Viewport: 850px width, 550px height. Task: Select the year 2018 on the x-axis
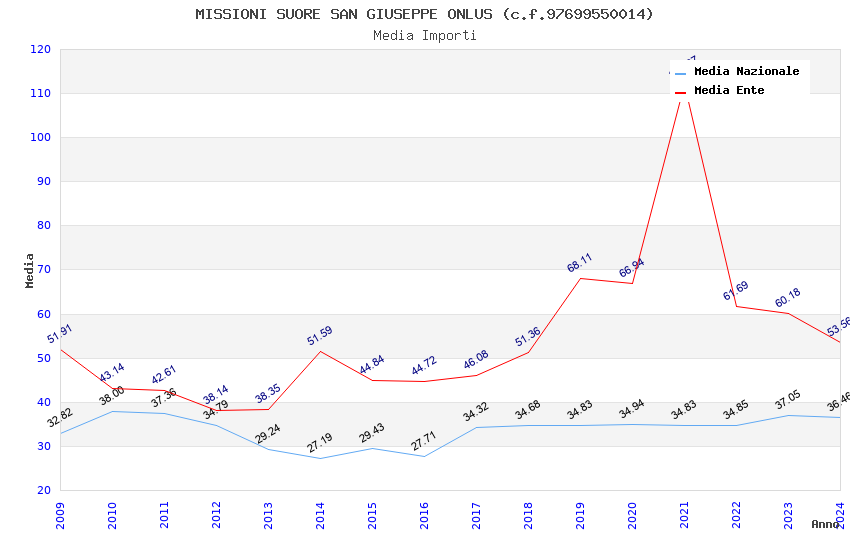pyautogui.click(x=529, y=515)
